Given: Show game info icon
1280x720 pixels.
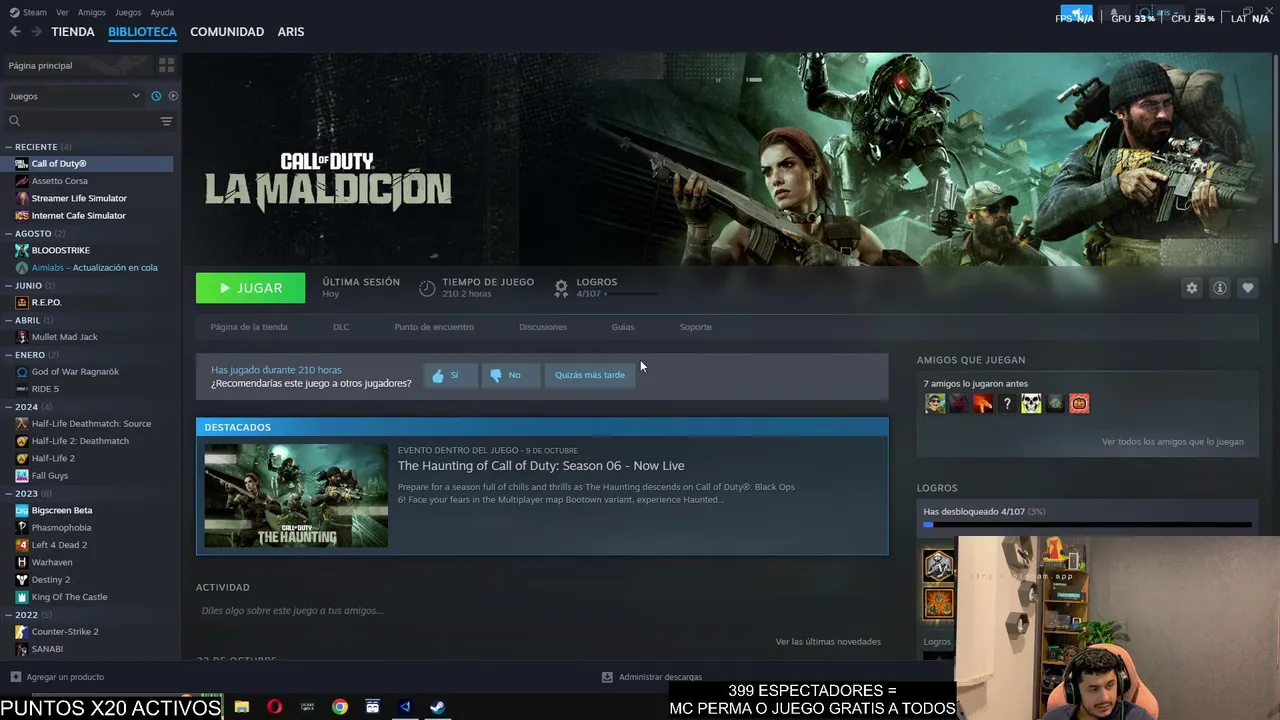Looking at the screenshot, I should coord(1219,288).
